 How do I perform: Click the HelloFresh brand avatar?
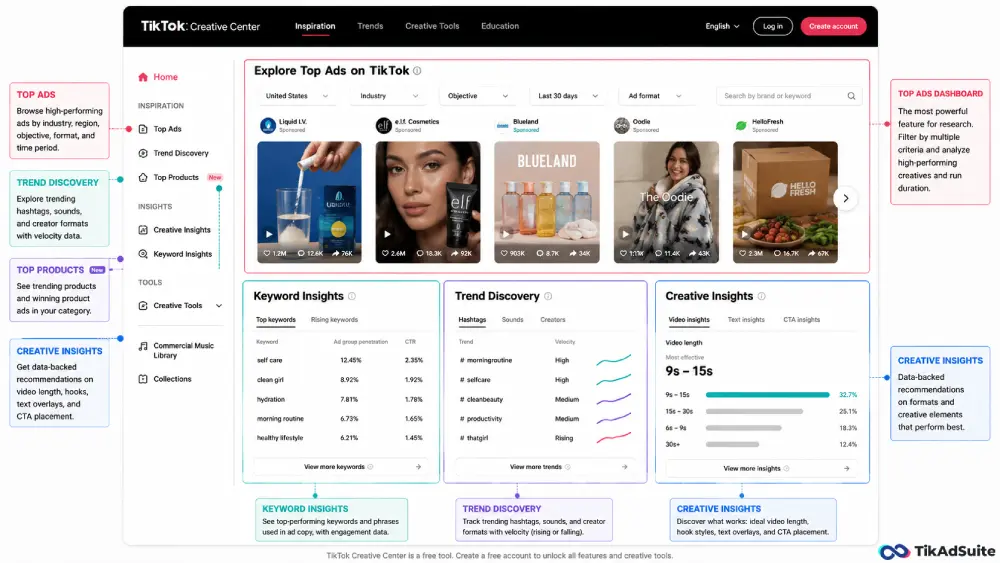click(x=740, y=125)
